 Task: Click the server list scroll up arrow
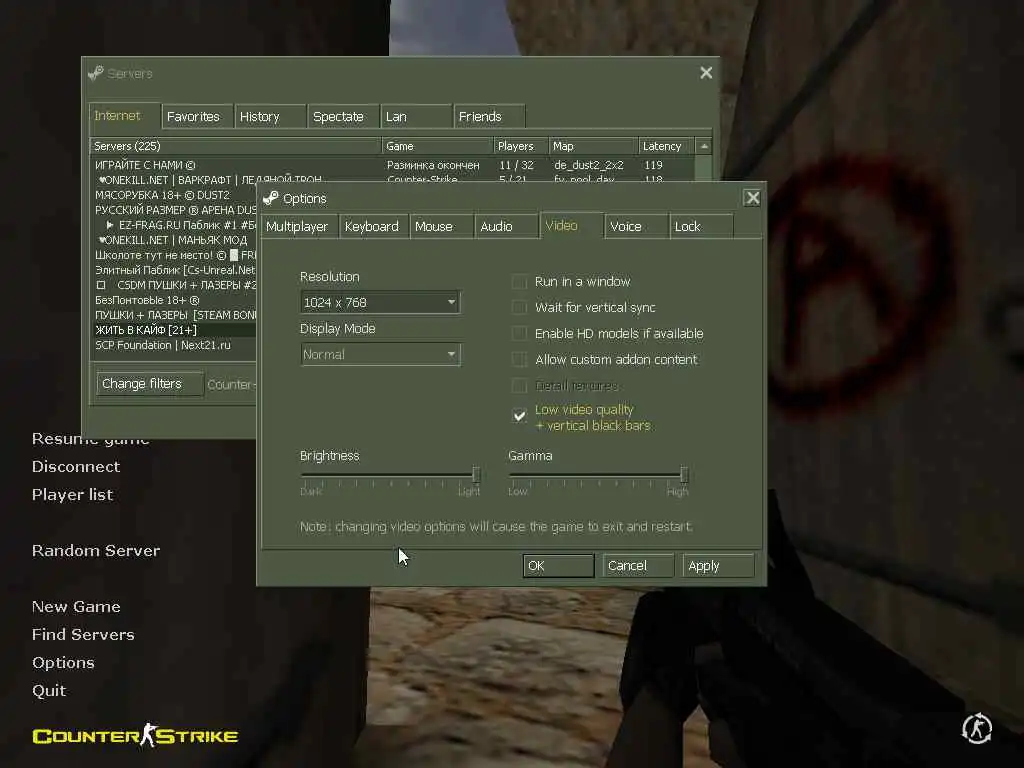[x=703, y=146]
